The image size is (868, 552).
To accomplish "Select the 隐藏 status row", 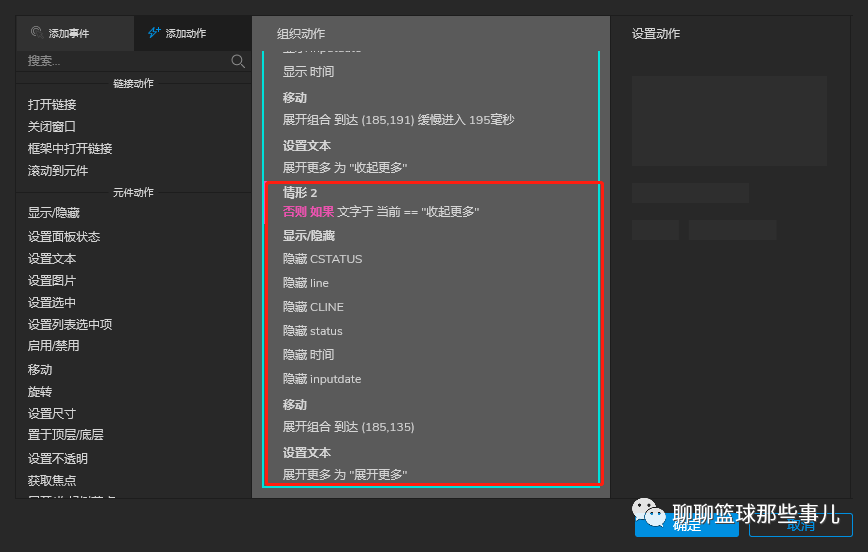I will (313, 331).
